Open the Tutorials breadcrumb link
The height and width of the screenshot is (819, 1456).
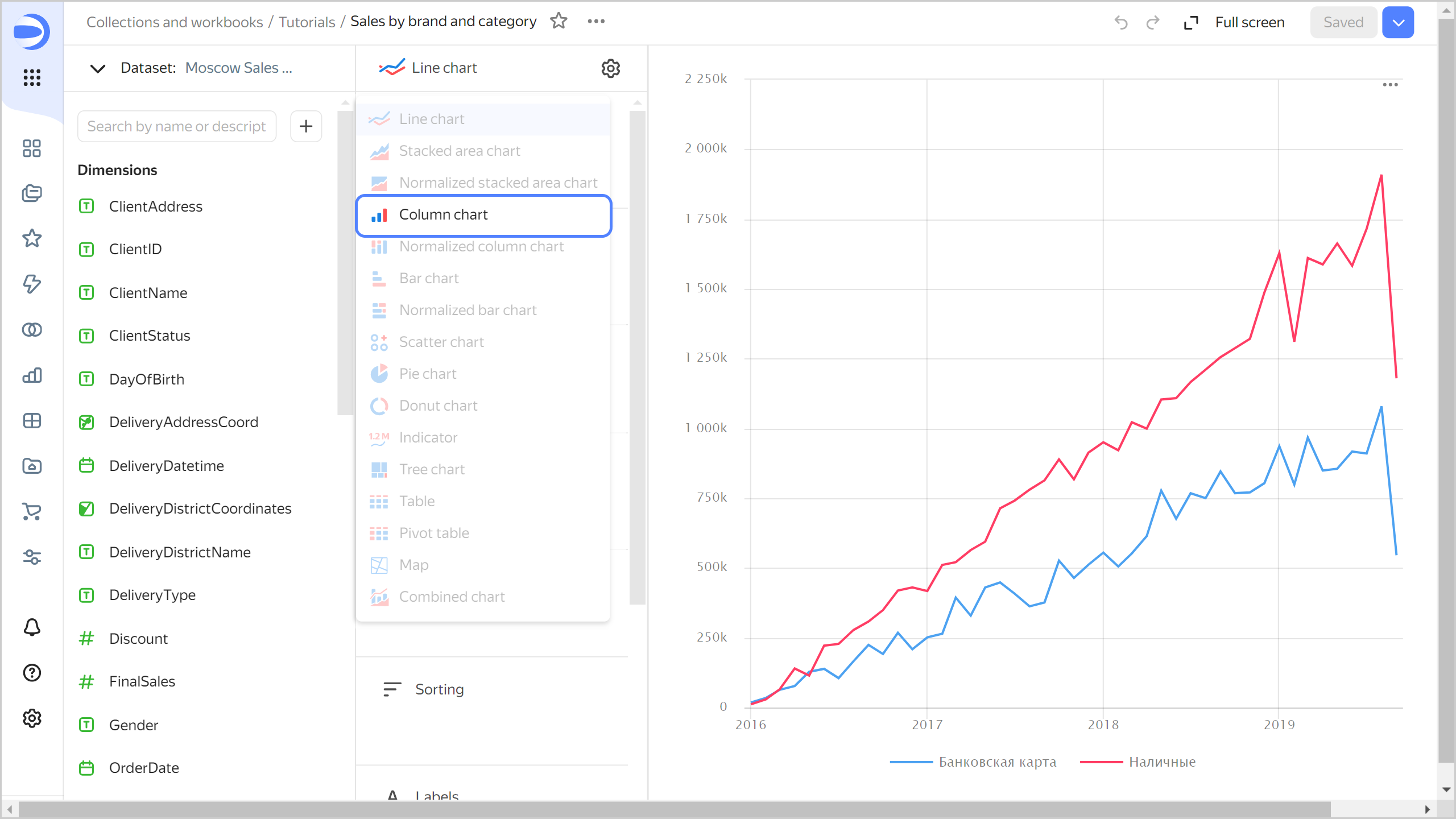point(307,22)
